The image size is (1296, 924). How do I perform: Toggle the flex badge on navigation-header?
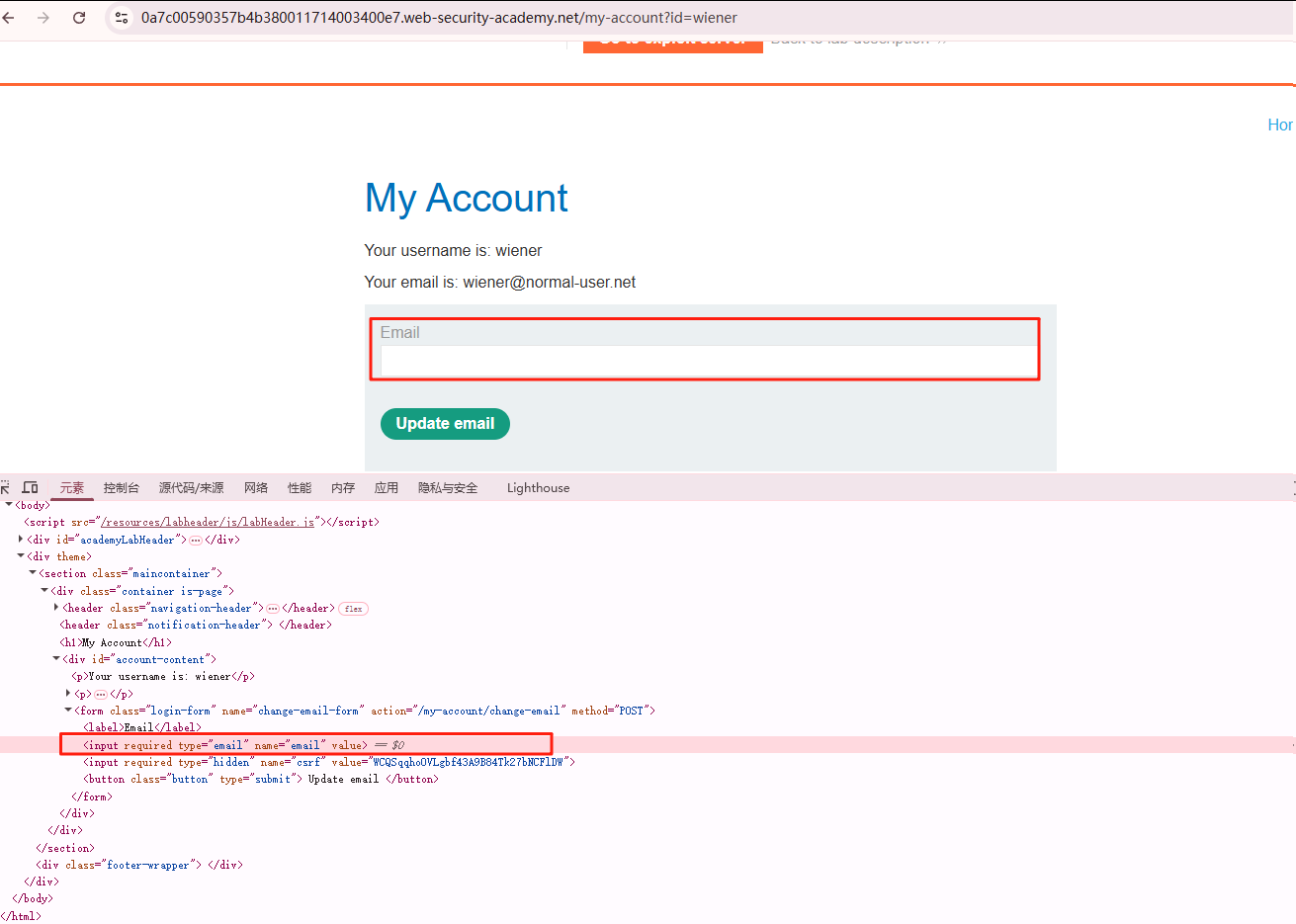(353, 609)
